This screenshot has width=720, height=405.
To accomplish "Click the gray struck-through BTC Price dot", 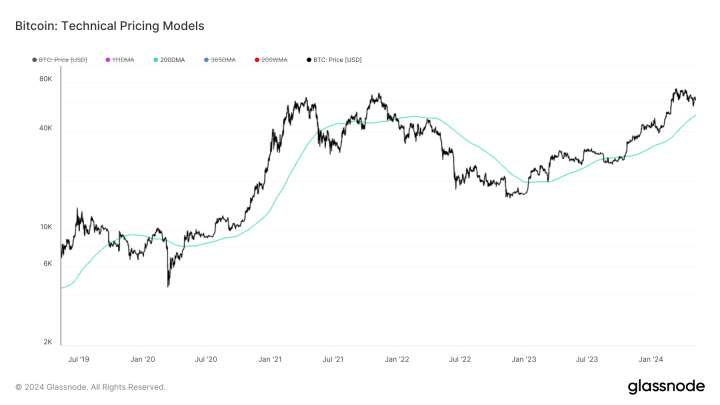I will pos(34,60).
